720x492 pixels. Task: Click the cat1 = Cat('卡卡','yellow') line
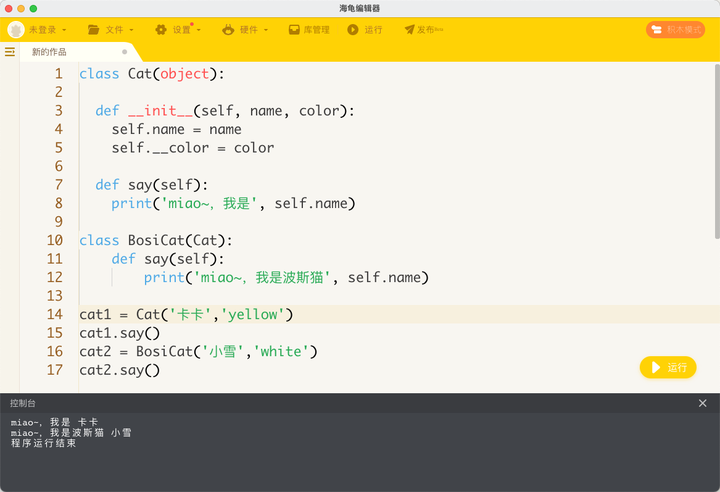[x=186, y=314]
